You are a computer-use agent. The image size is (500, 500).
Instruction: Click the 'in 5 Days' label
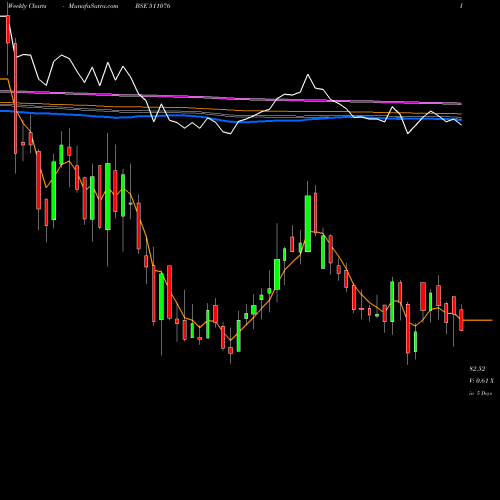pyautogui.click(x=481, y=393)
